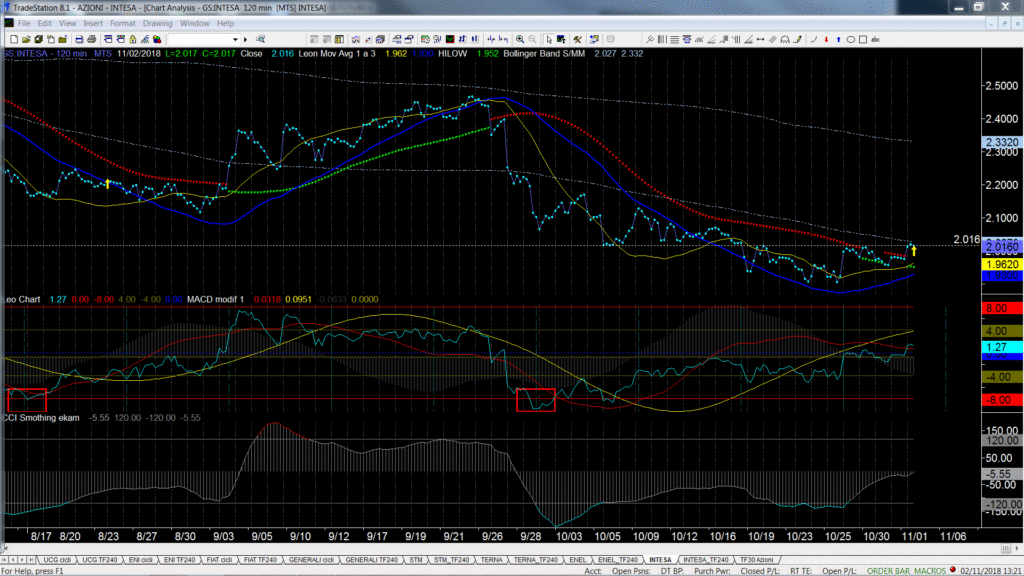Screen dimensions: 1024x576
Task: Open the Window menu
Action: point(195,24)
